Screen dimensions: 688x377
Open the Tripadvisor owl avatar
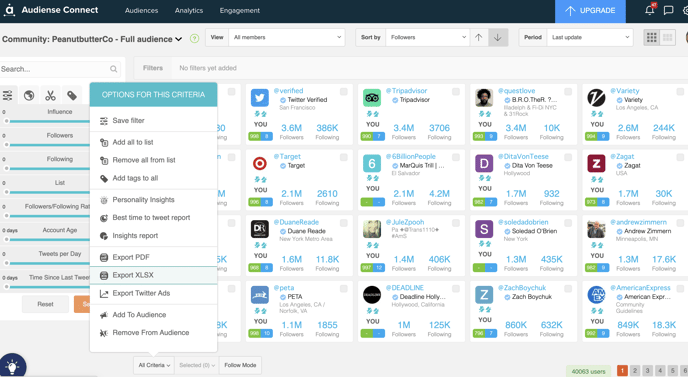372,97
